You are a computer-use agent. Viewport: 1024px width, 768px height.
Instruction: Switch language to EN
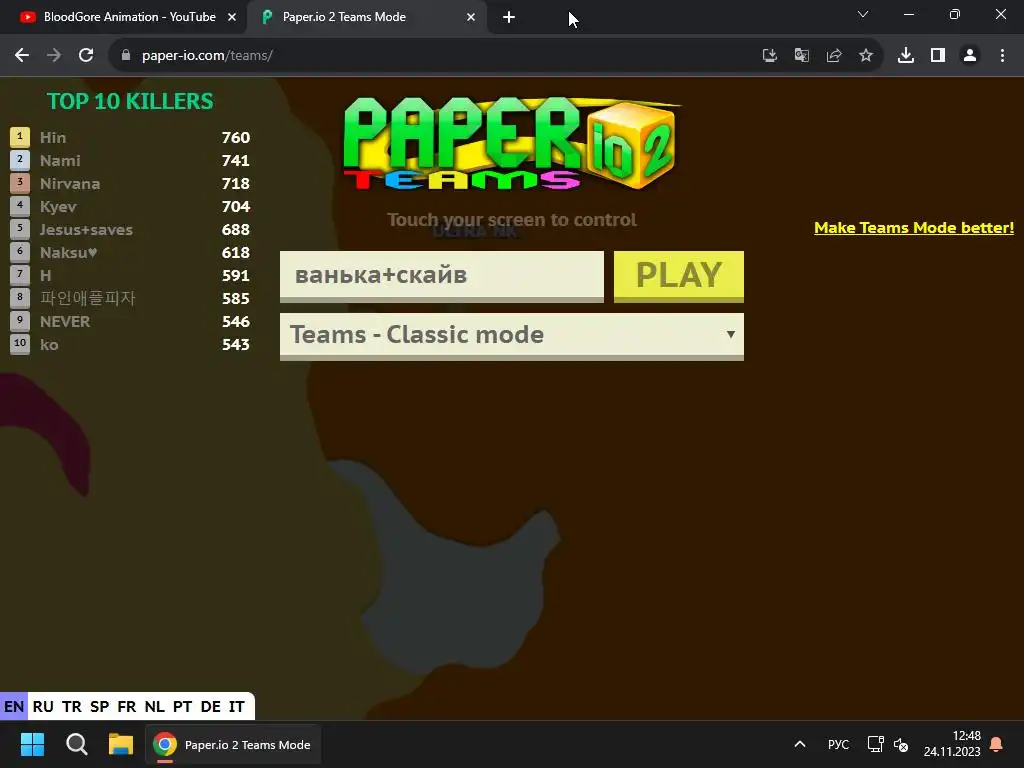coord(14,707)
